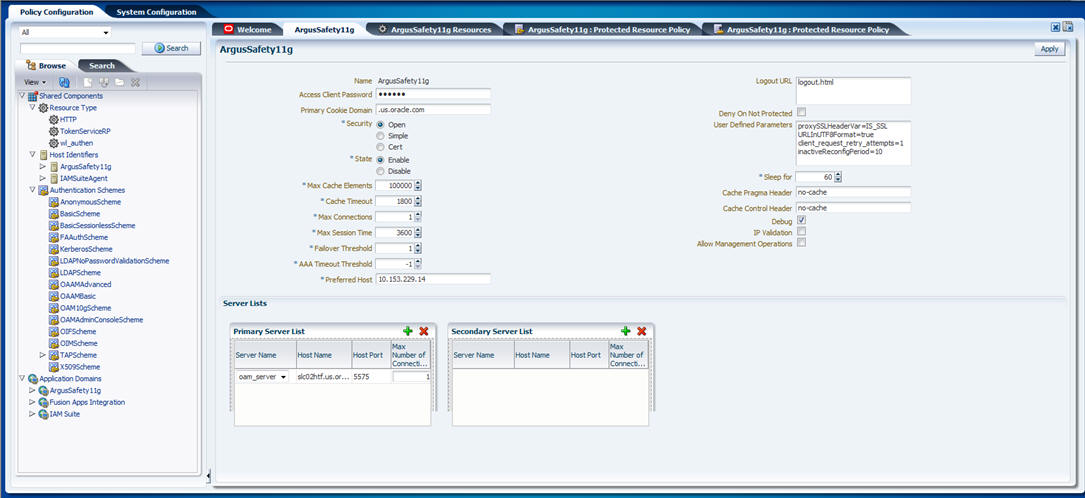Increase Max Cache Elements with the spinner
The width and height of the screenshot is (1085, 498).
tap(418, 183)
